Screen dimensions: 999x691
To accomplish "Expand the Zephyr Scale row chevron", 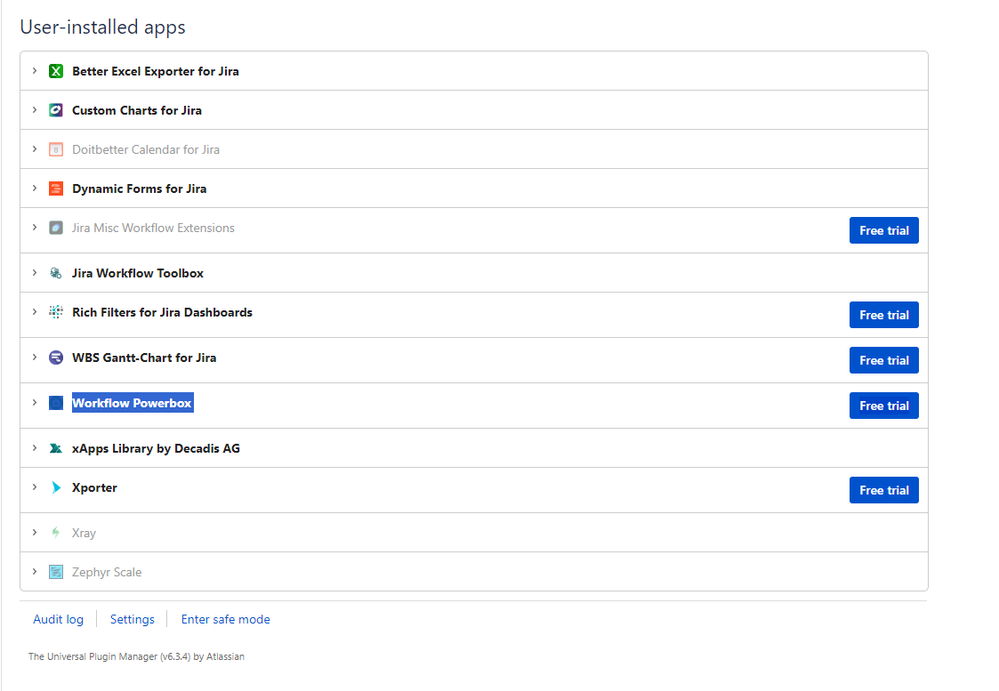I will [34, 572].
